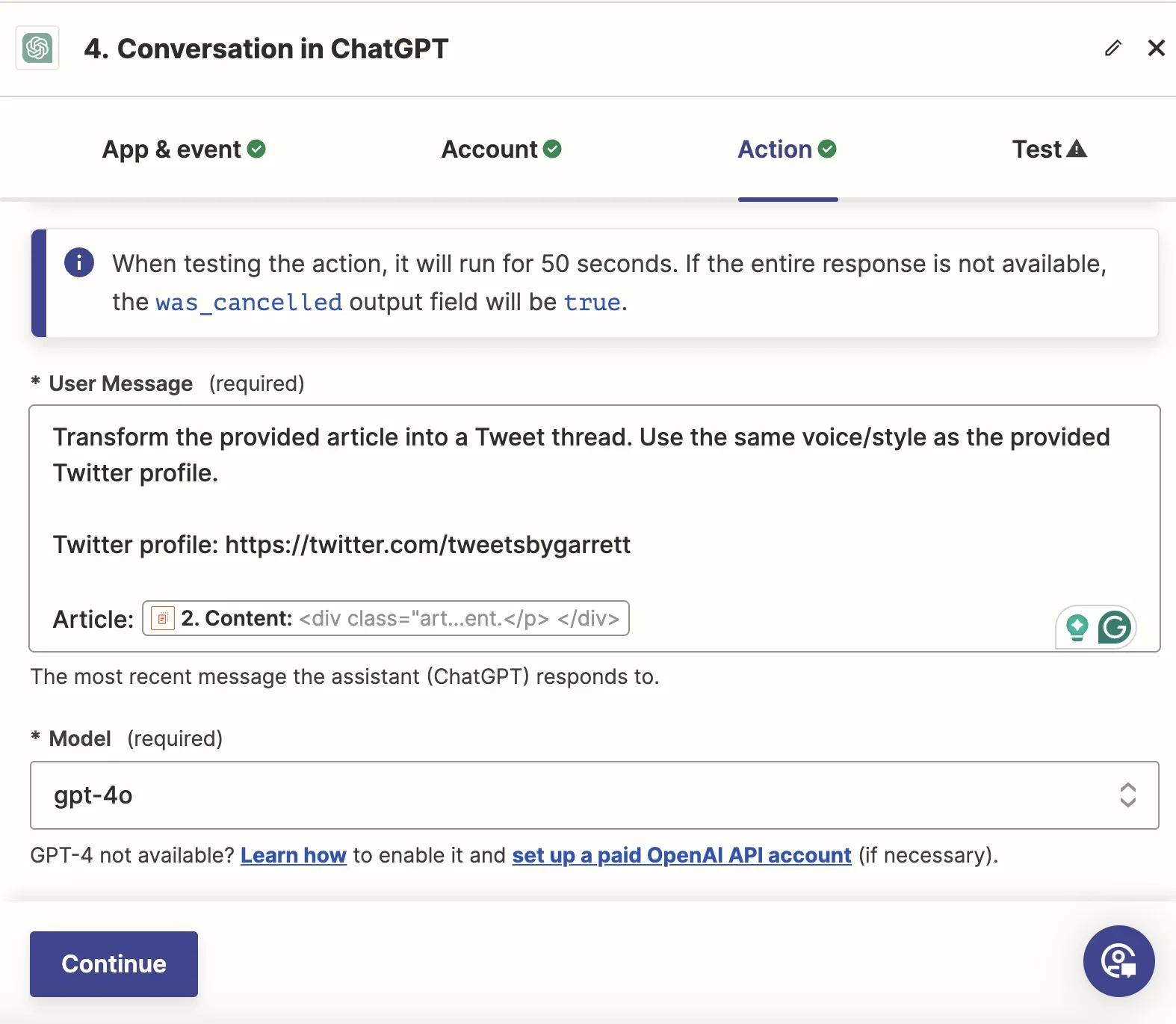Click the green check beside Action
Screen dimensions: 1176x1024
827,149
